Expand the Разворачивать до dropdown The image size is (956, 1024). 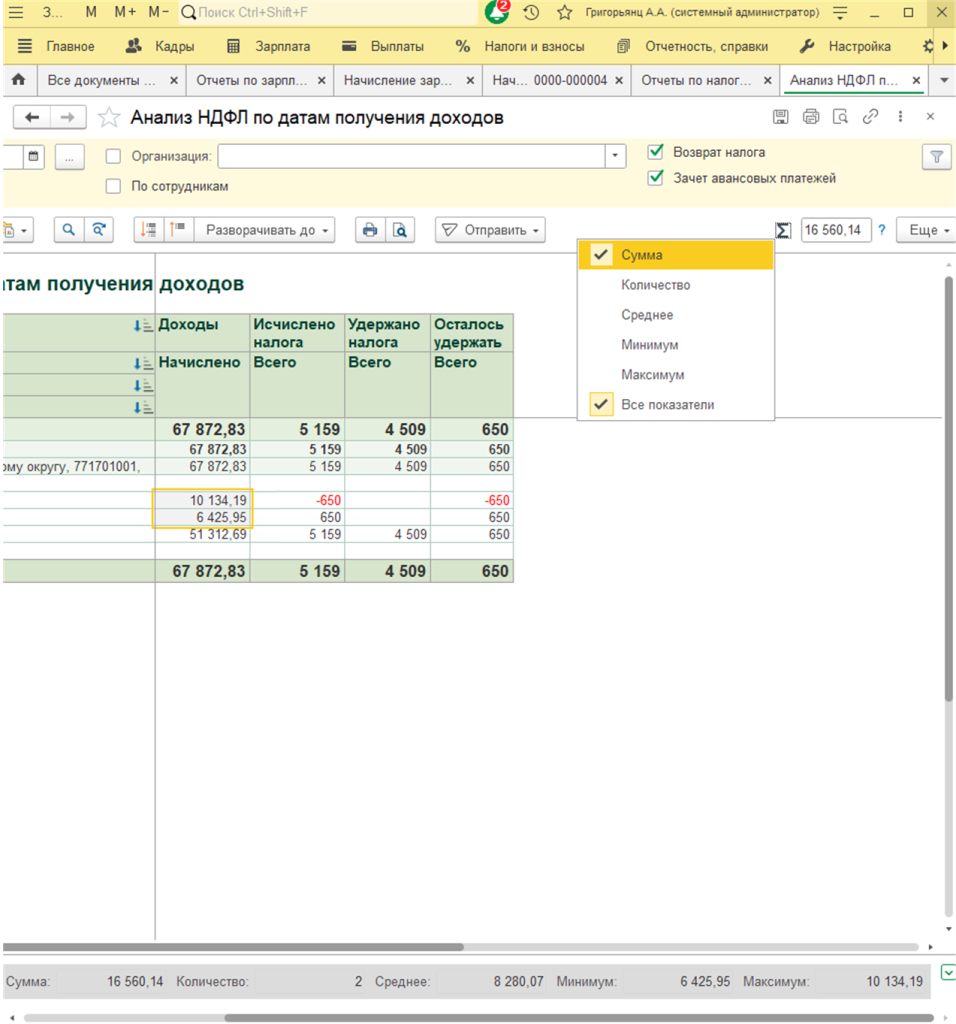tap(265, 230)
